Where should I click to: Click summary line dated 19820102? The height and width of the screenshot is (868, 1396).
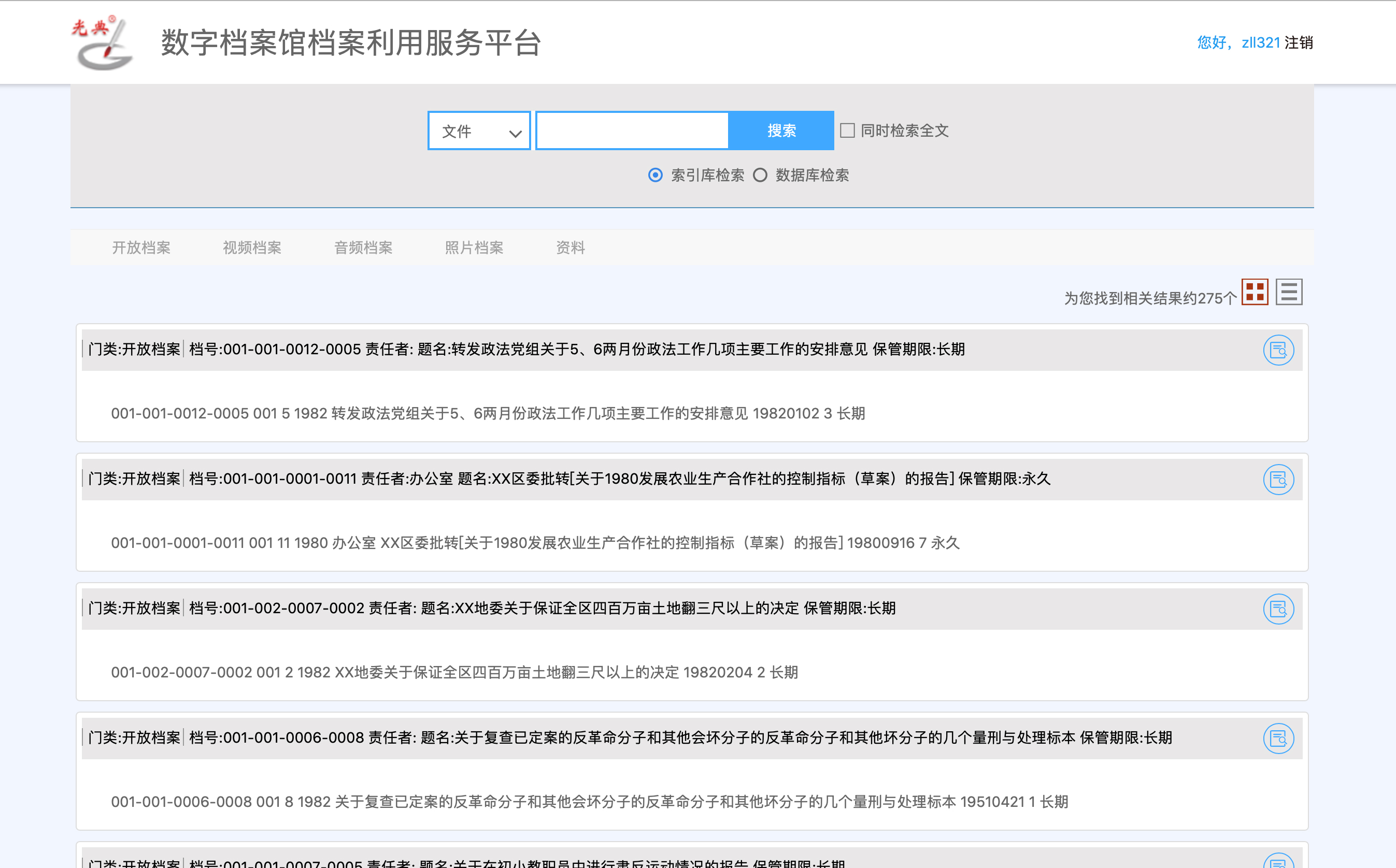[488, 413]
